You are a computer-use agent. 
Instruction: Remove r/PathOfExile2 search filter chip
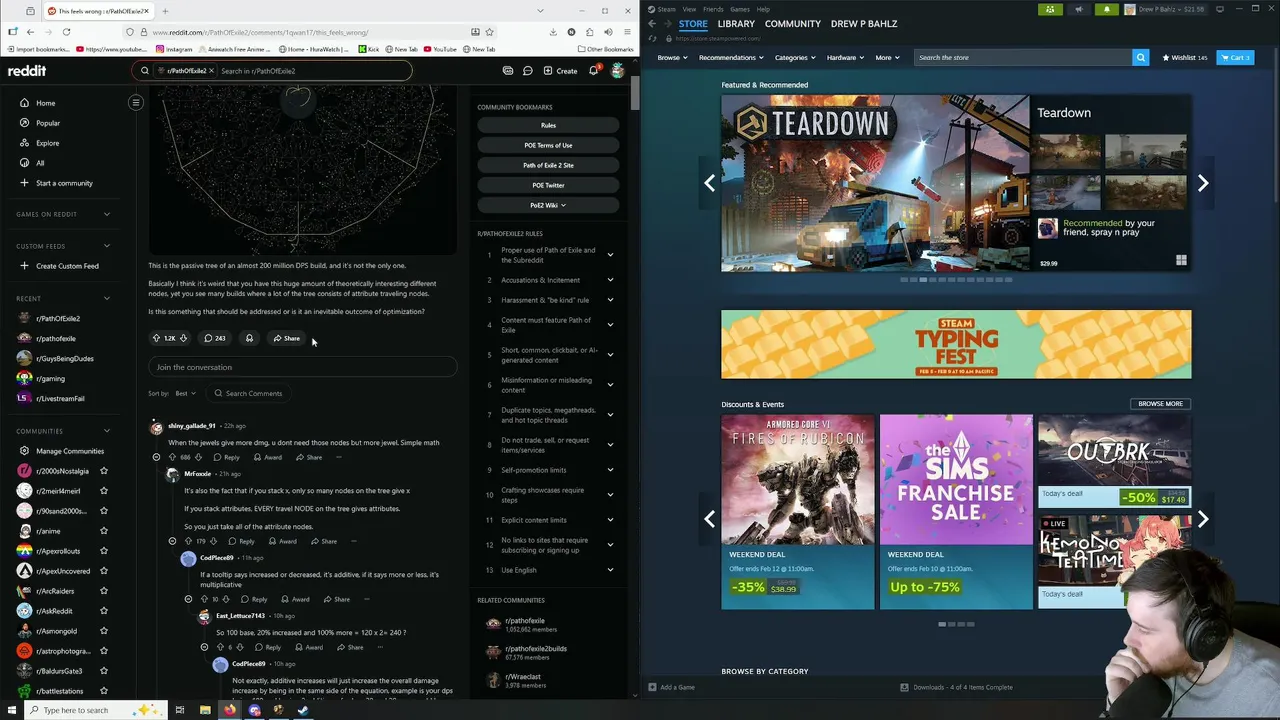coord(211,71)
